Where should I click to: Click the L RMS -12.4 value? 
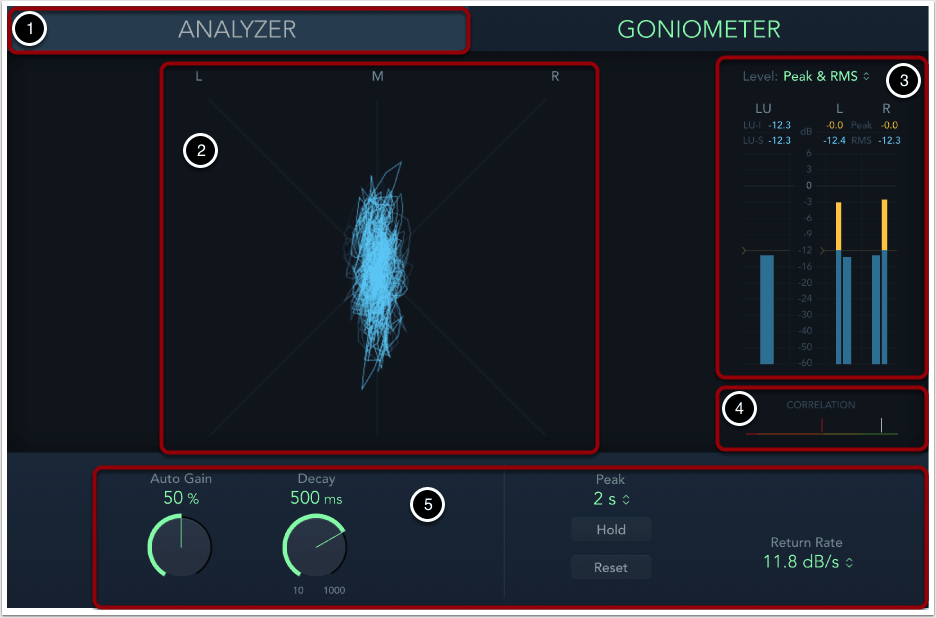pos(833,141)
